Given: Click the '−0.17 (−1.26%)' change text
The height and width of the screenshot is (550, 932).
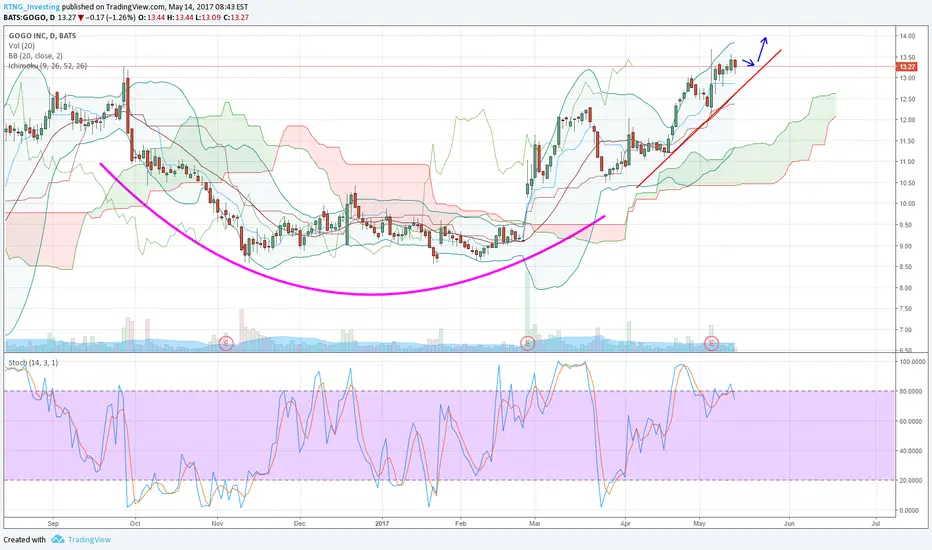Looking at the screenshot, I should [x=111, y=17].
